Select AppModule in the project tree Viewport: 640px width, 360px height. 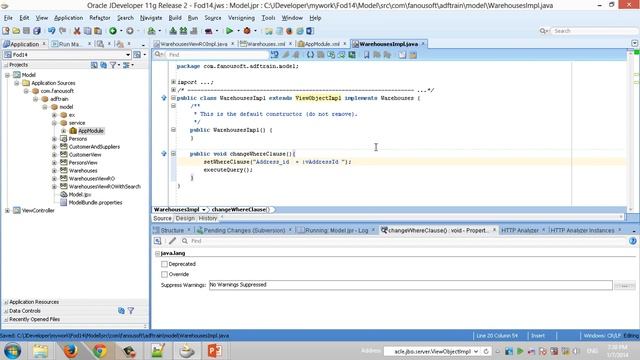(91, 131)
